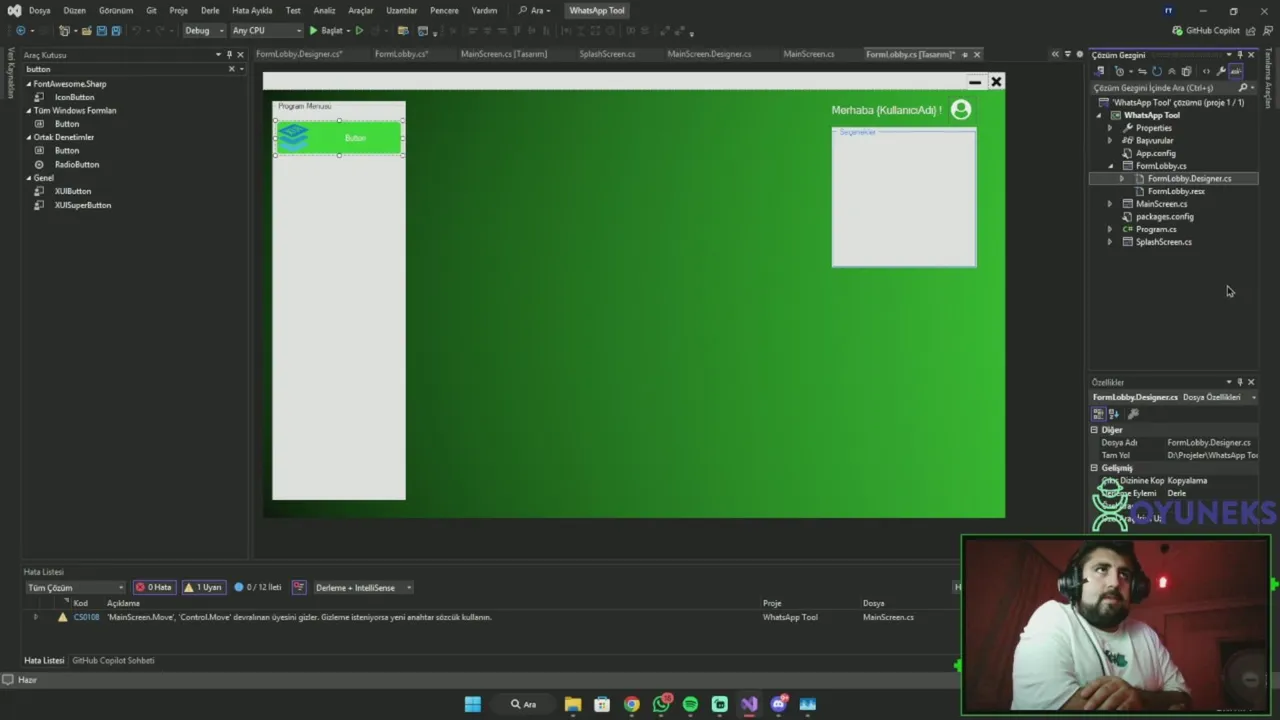
Task: Click the Save All toolbar icon
Action: point(116,31)
